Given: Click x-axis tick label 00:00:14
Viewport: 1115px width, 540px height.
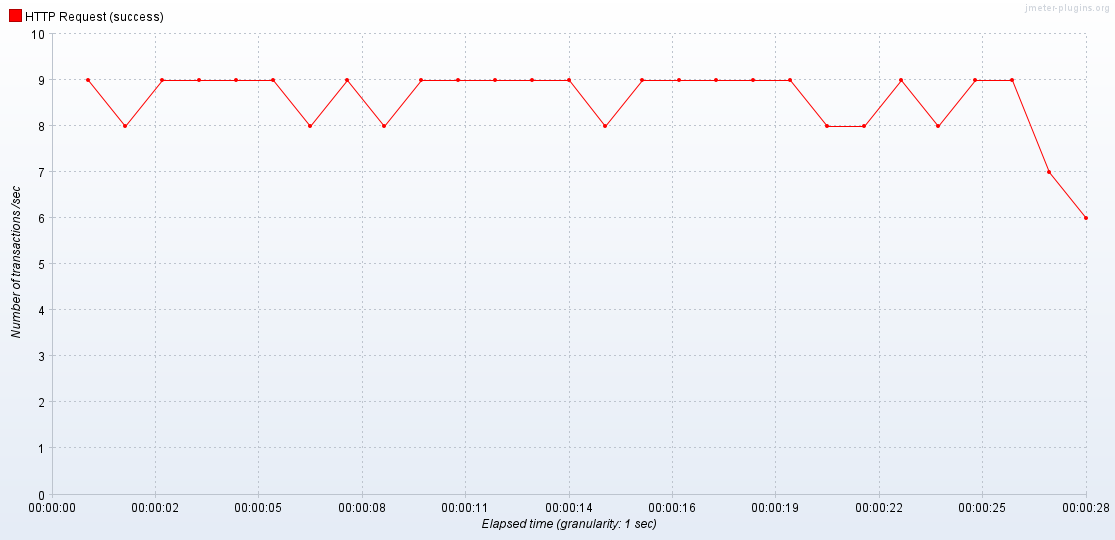Looking at the screenshot, I should [x=569, y=508].
